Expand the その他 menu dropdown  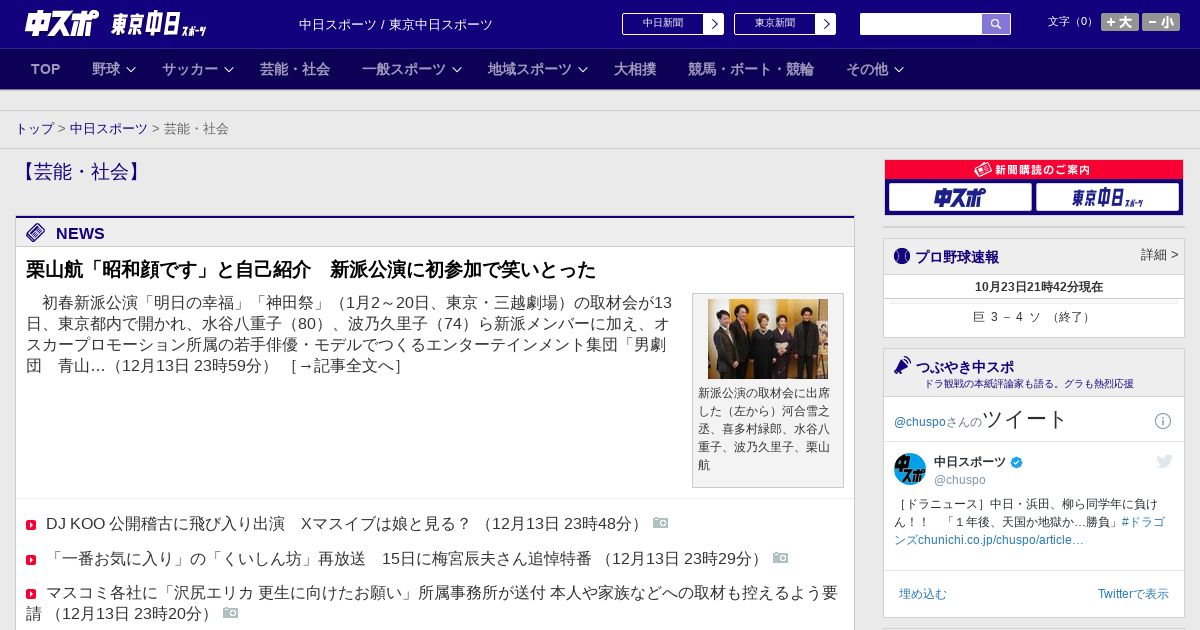(x=875, y=69)
